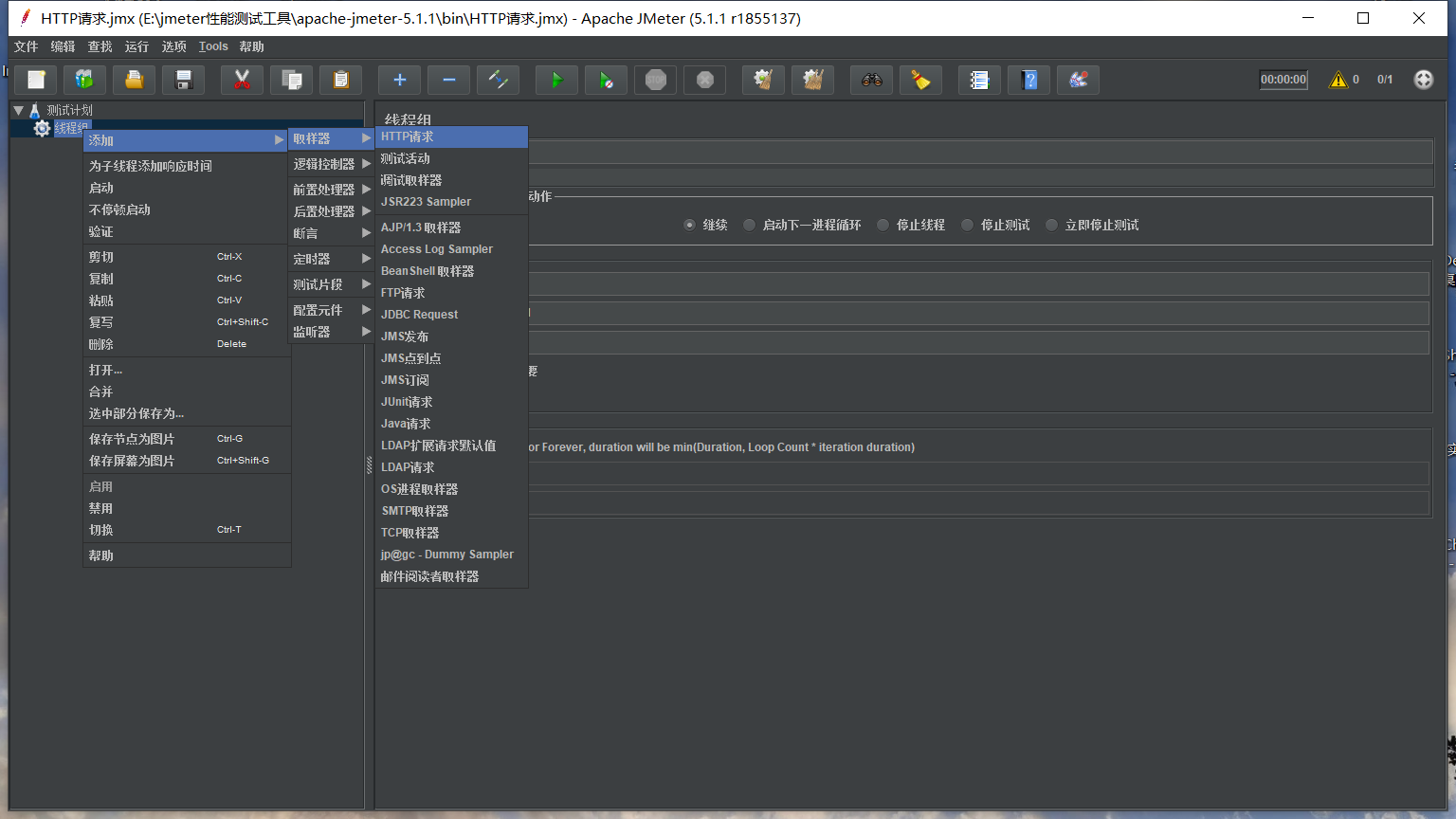Viewport: 1456px width, 819px height.
Task: Expand the 前置处理器 submenu
Action: coord(330,190)
